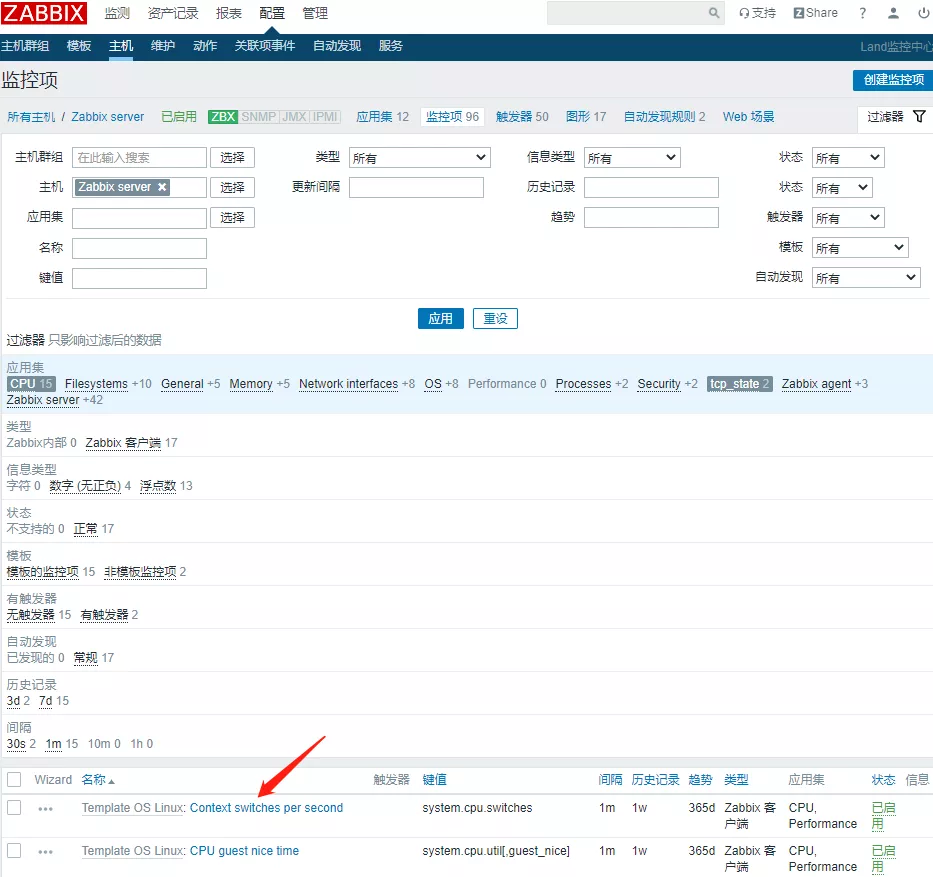Screen dimensions: 933x877
Task: Click the ZABBIX logo
Action: pyautogui.click(x=44, y=13)
